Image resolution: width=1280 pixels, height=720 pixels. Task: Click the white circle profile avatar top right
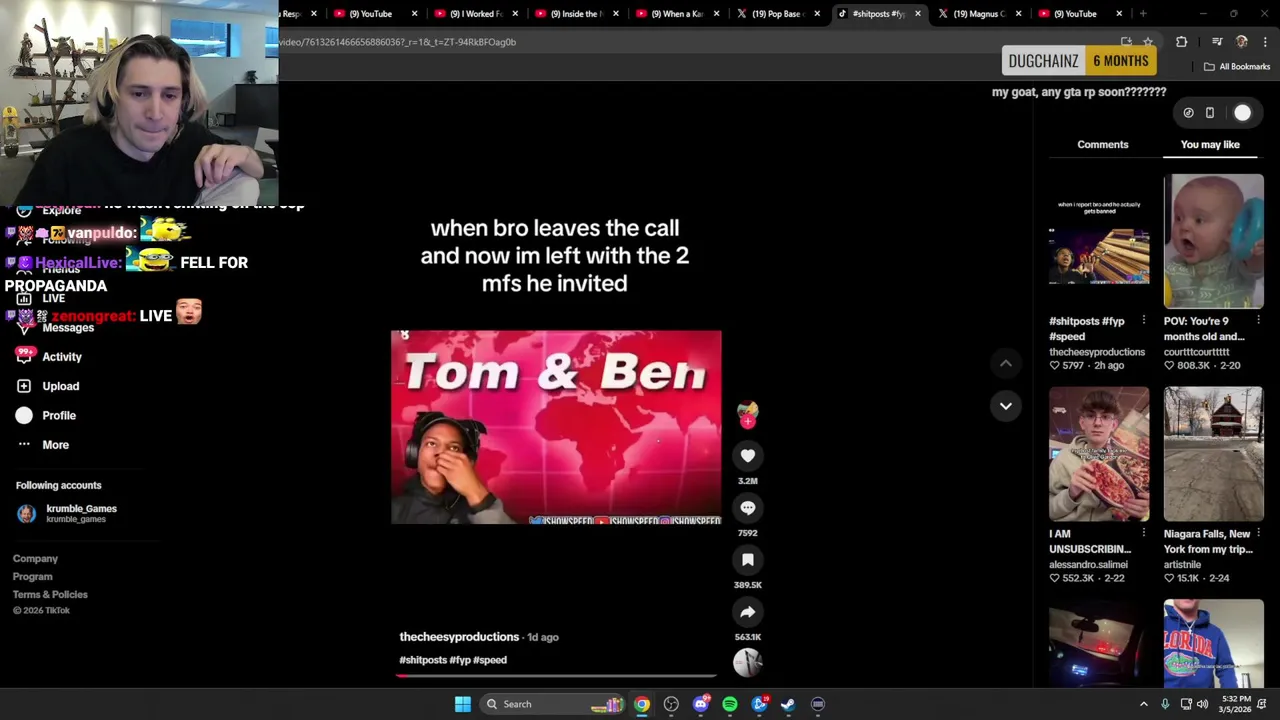[x=1242, y=113]
